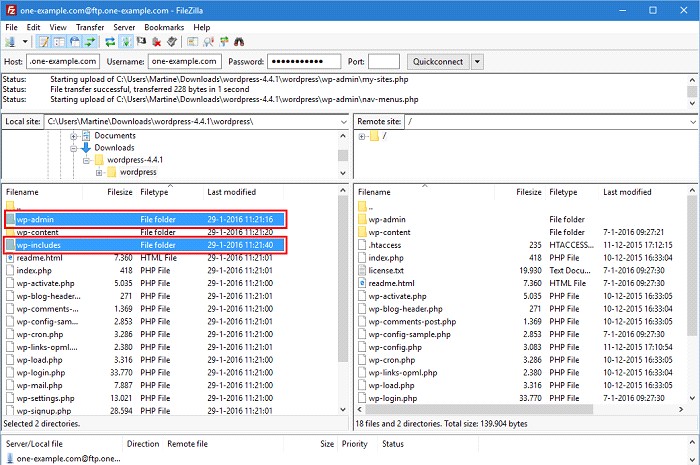Toggle the local directory tree display

click(x=59, y=42)
